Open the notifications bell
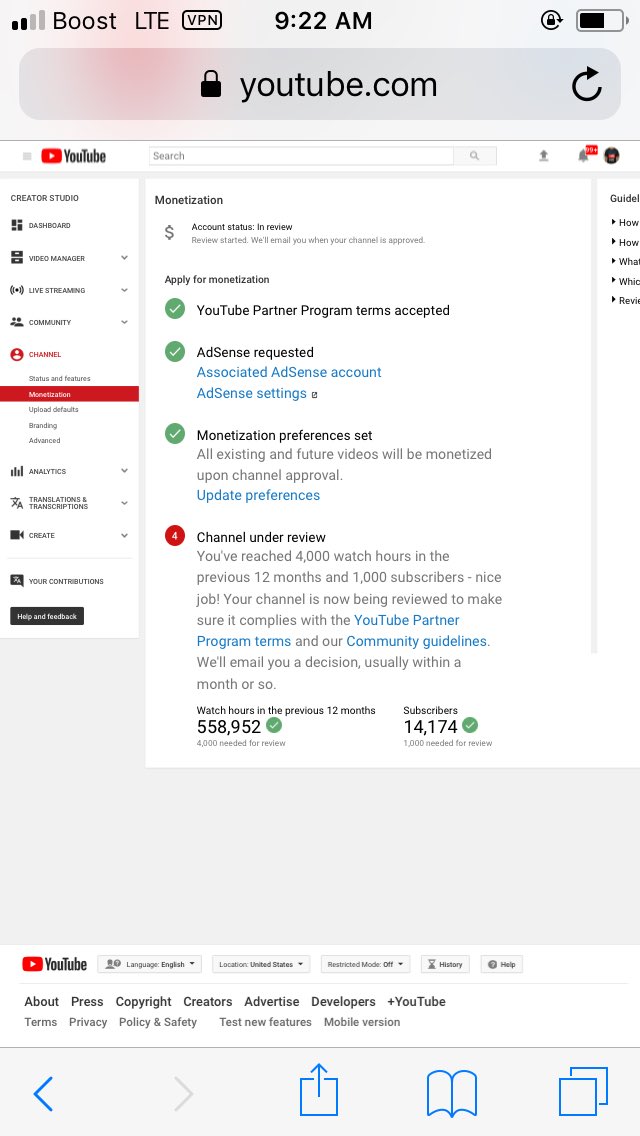 [583, 155]
